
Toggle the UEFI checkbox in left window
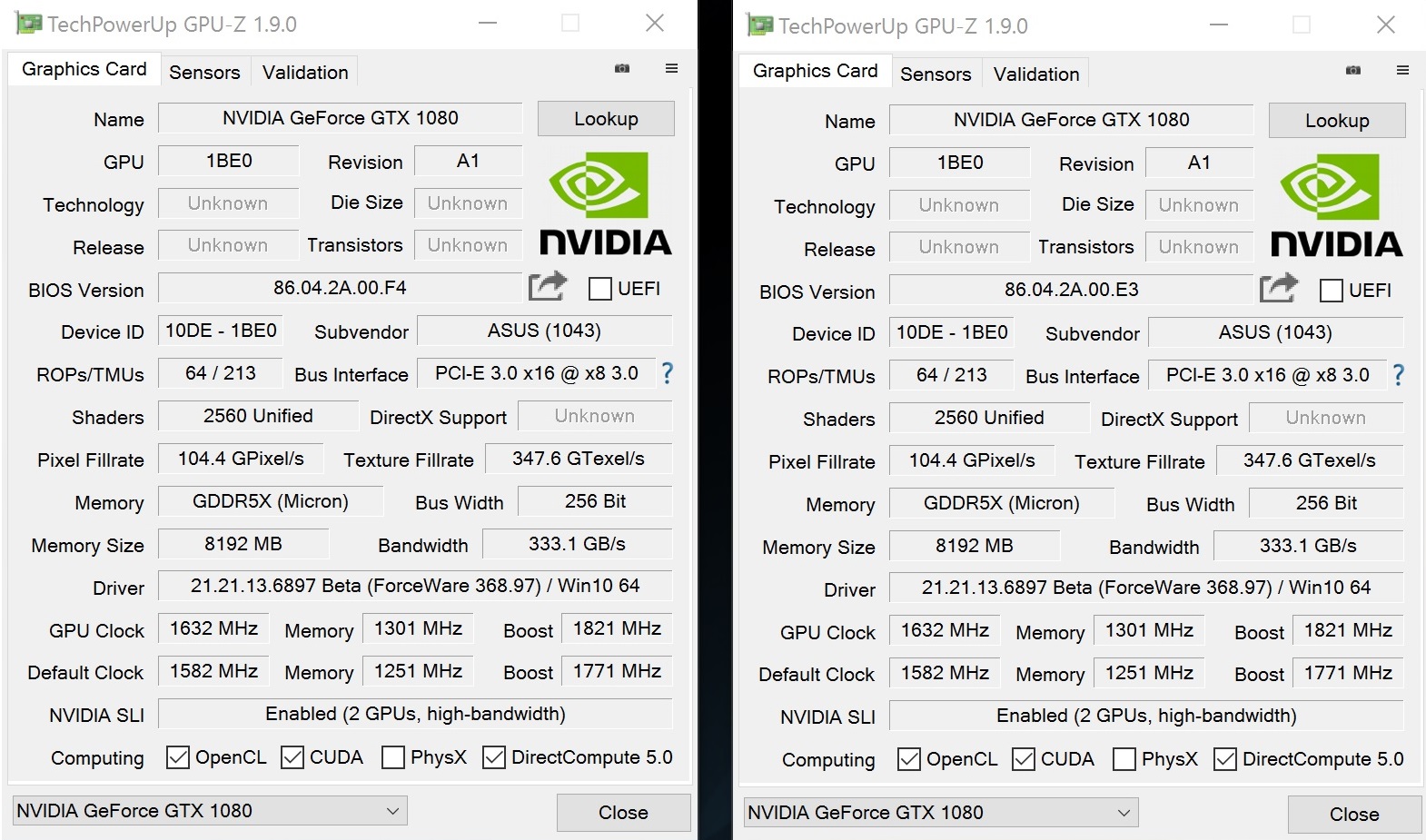(600, 289)
